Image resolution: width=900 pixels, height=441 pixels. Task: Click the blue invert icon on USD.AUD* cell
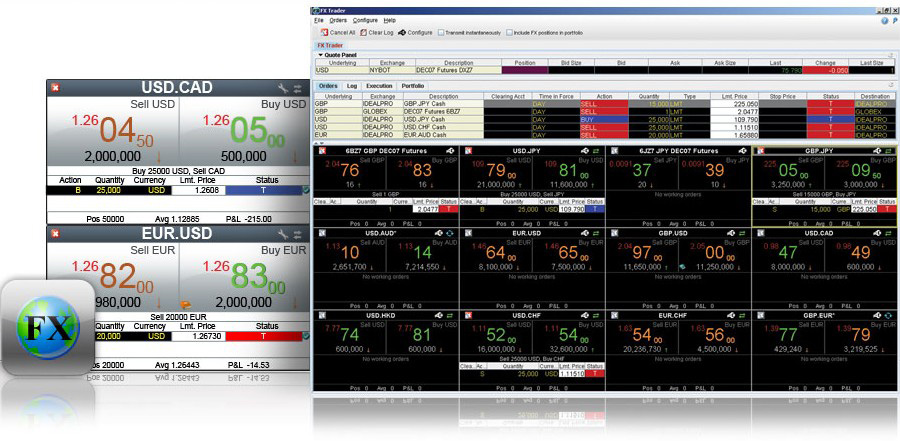click(451, 233)
